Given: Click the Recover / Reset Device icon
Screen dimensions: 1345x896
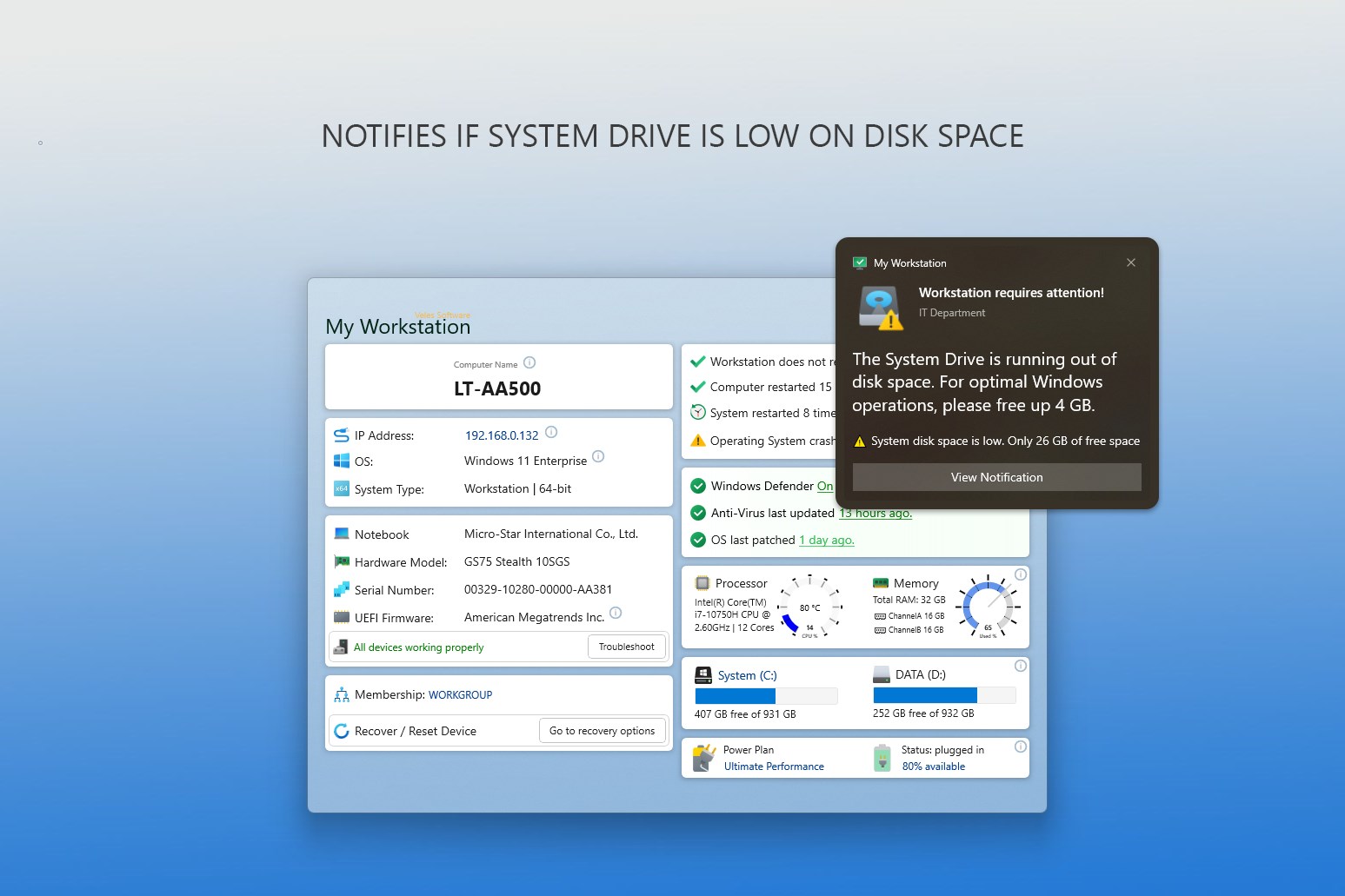Looking at the screenshot, I should coord(342,731).
